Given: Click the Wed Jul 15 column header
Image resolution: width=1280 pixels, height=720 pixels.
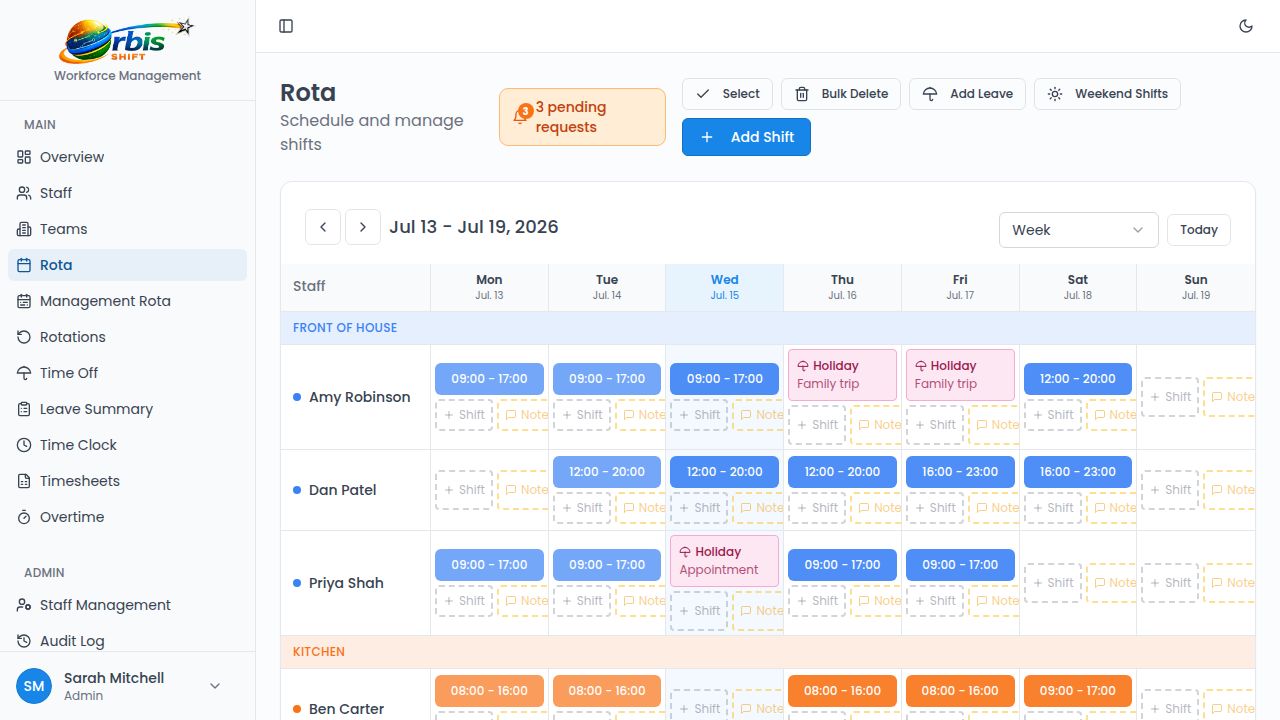Looking at the screenshot, I should [725, 287].
